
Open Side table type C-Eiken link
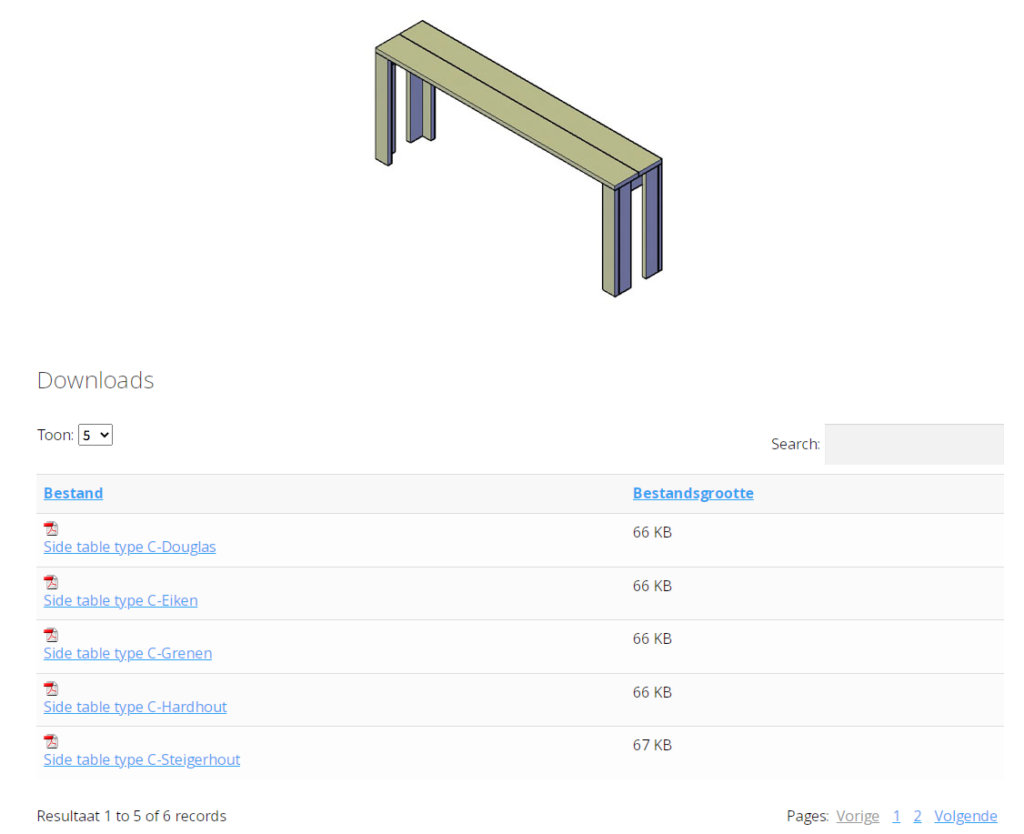120,600
